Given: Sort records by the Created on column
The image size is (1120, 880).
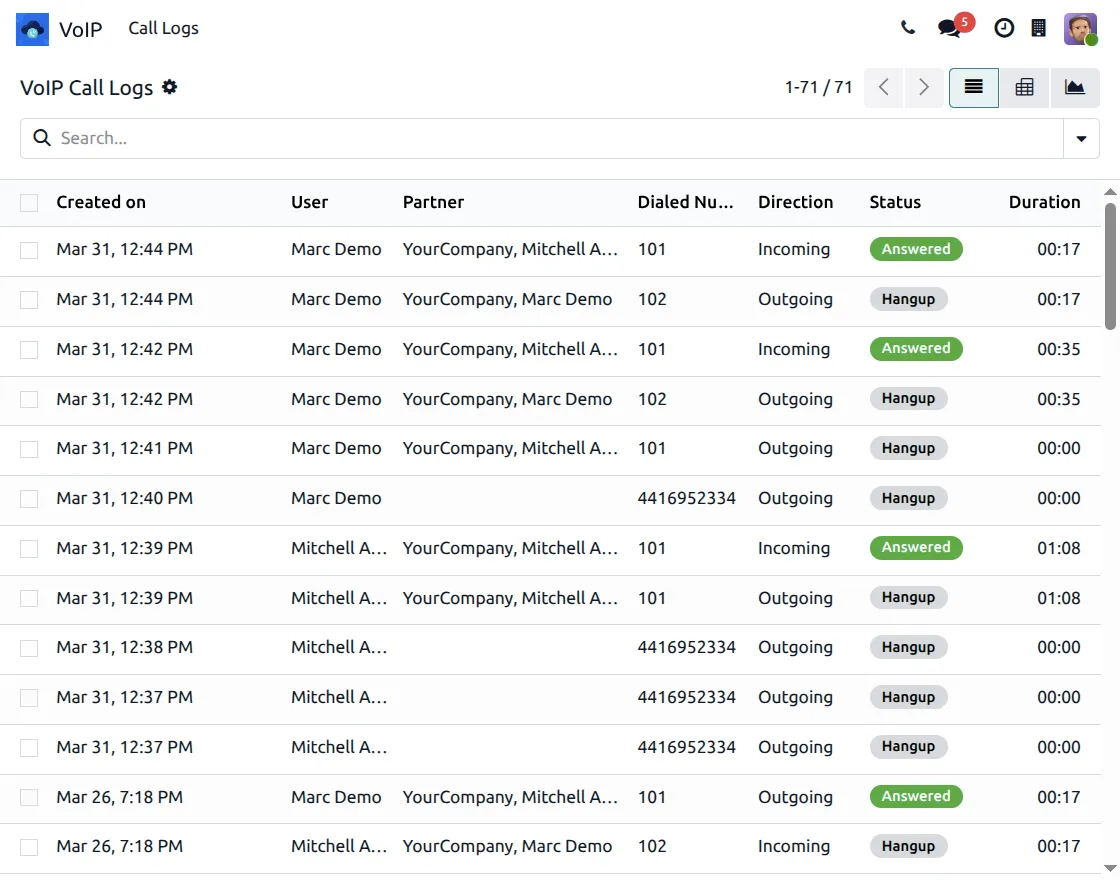Looking at the screenshot, I should 101,202.
